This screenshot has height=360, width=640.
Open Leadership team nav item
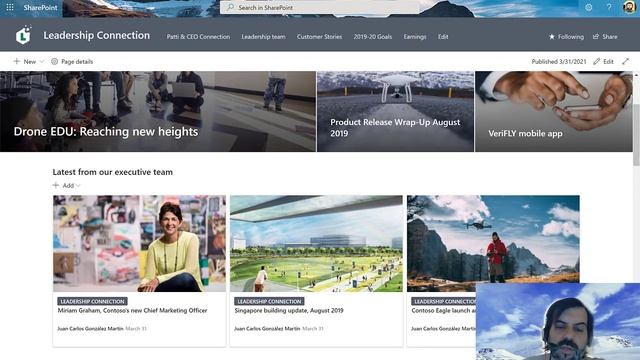[x=263, y=37]
